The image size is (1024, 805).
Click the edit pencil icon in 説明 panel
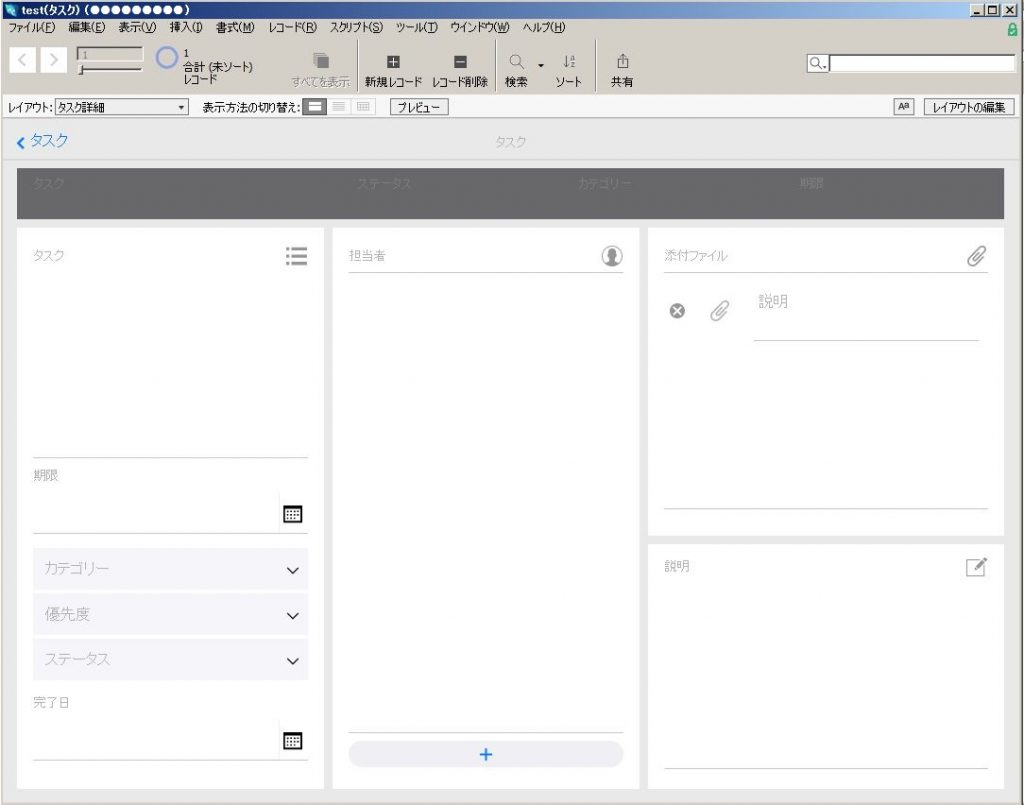977,566
